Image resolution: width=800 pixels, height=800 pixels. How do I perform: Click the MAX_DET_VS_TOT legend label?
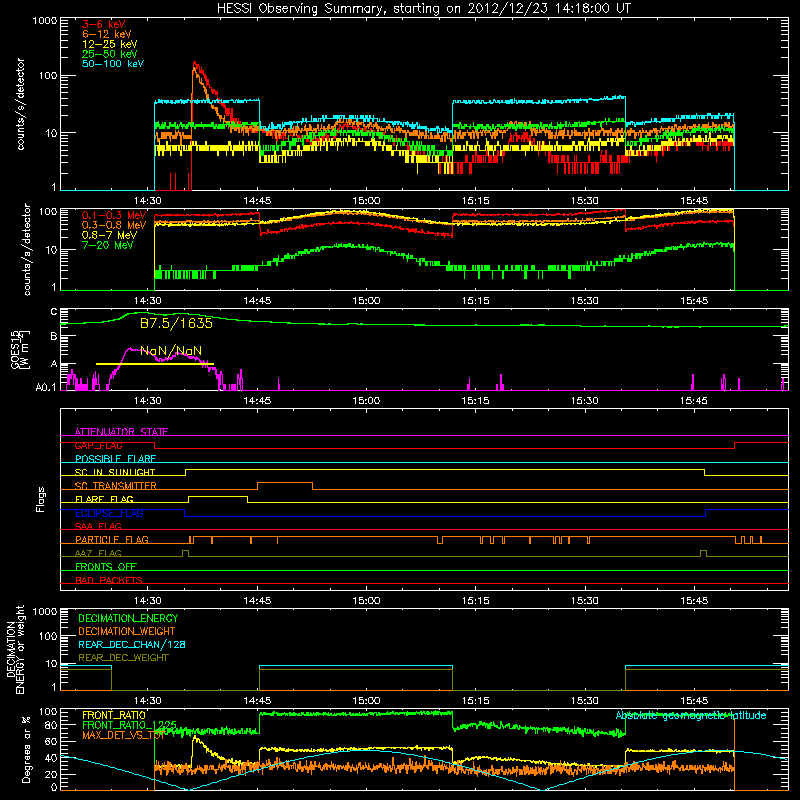click(x=123, y=735)
